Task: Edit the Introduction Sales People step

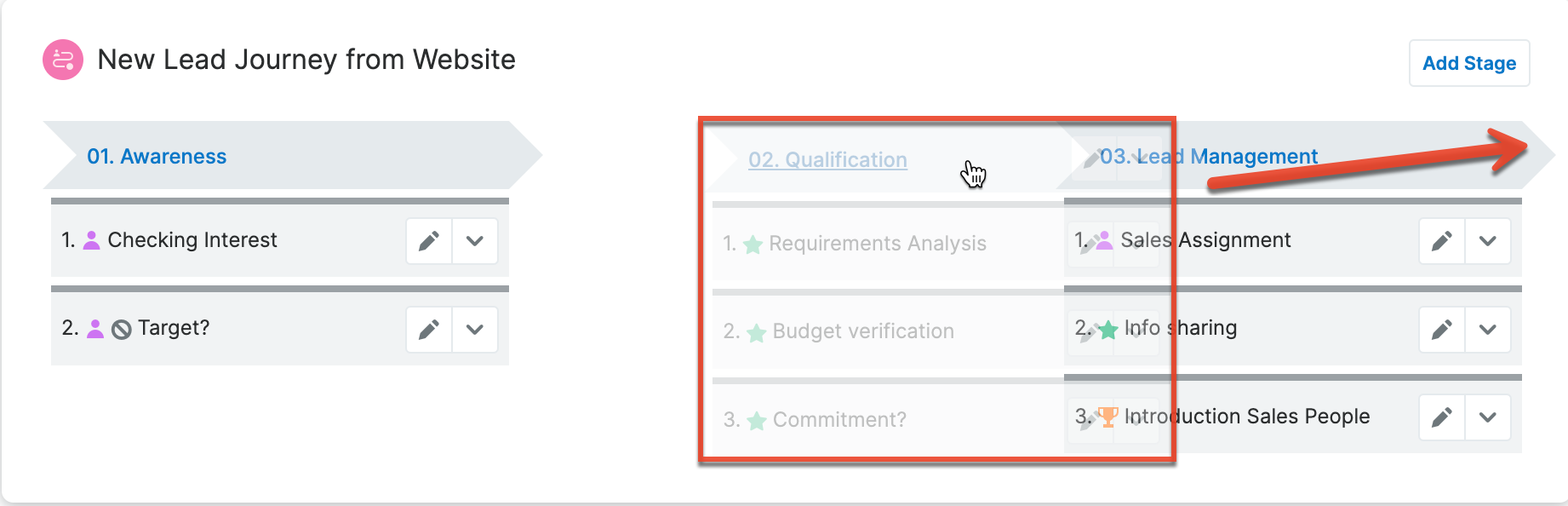Action: click(x=1441, y=417)
